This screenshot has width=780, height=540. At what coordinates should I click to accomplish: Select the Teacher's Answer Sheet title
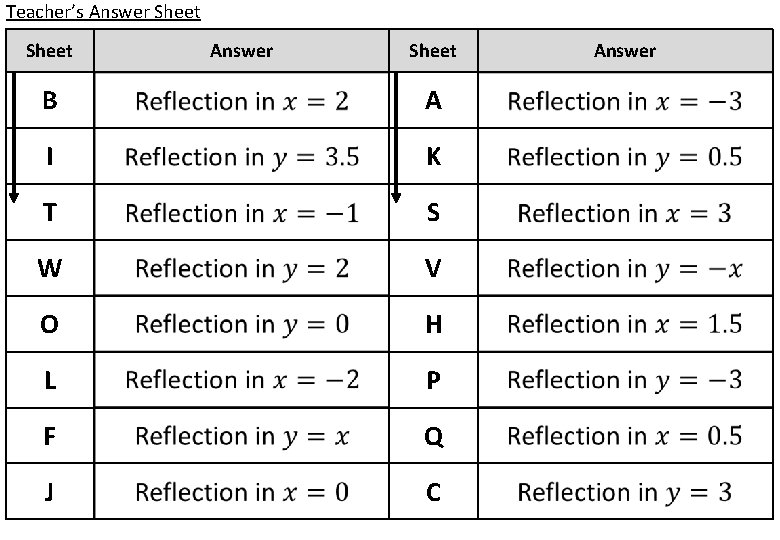(103, 12)
